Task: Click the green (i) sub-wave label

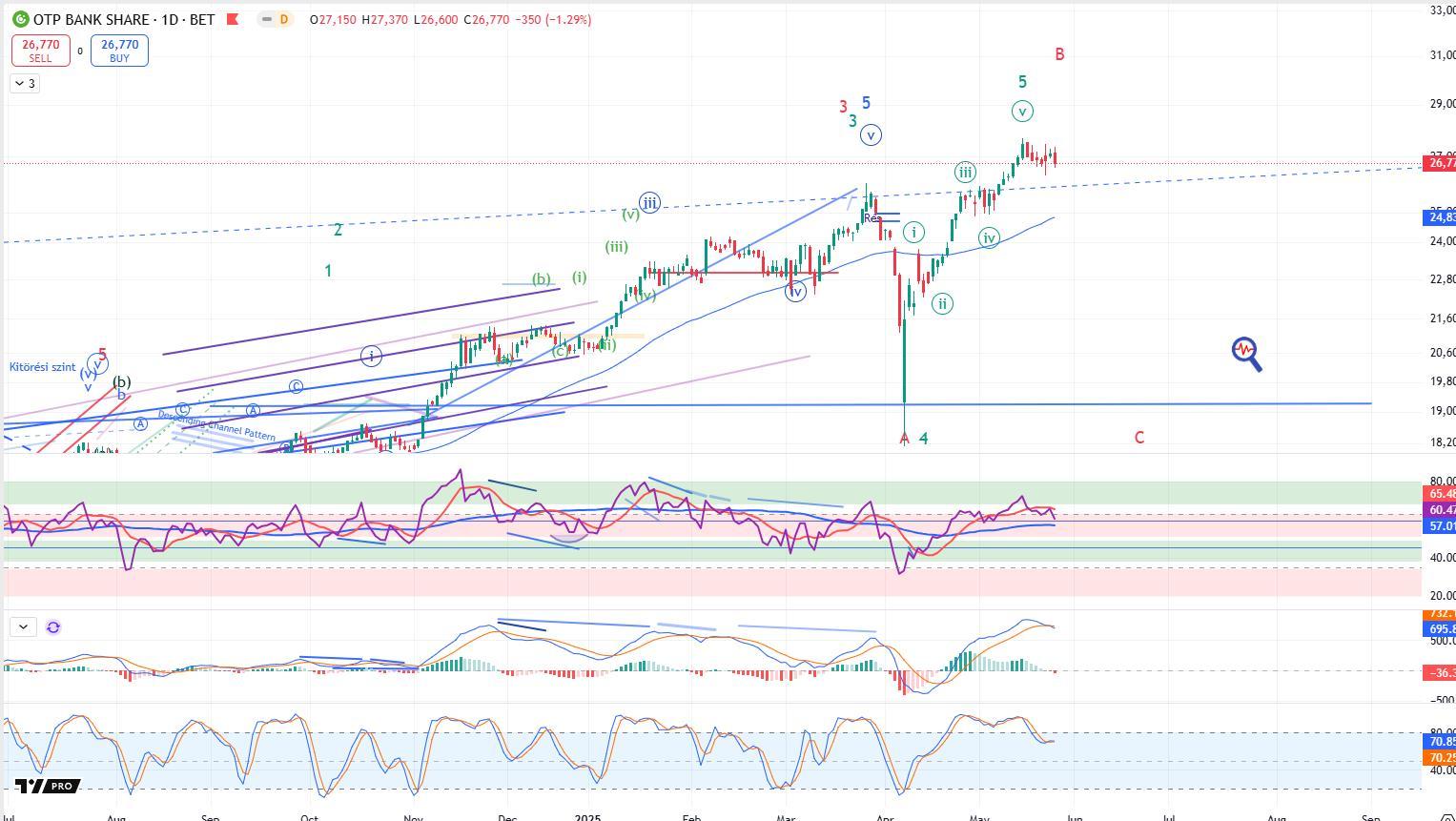Action: coord(580,277)
